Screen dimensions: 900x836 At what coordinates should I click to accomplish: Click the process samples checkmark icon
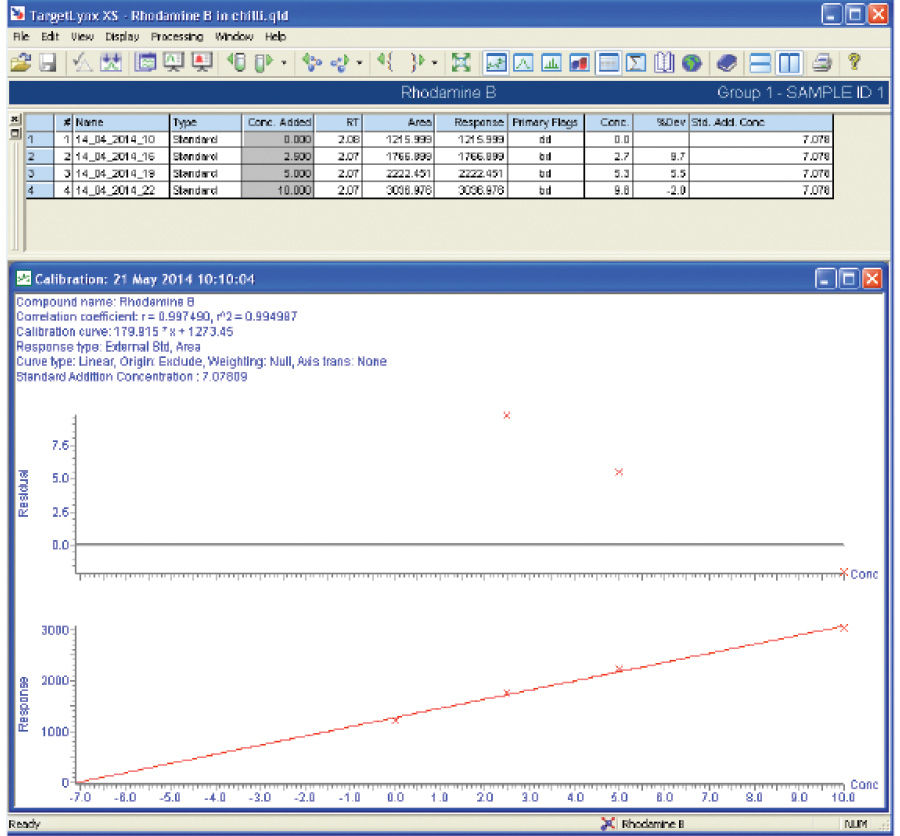pyautogui.click(x=82, y=62)
